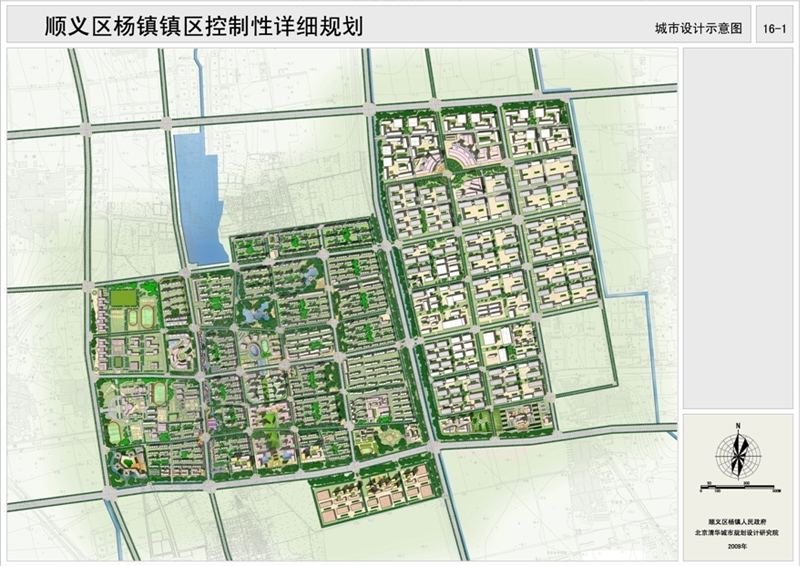Click the 北京清华城市规划设计研究院 text

point(738,534)
